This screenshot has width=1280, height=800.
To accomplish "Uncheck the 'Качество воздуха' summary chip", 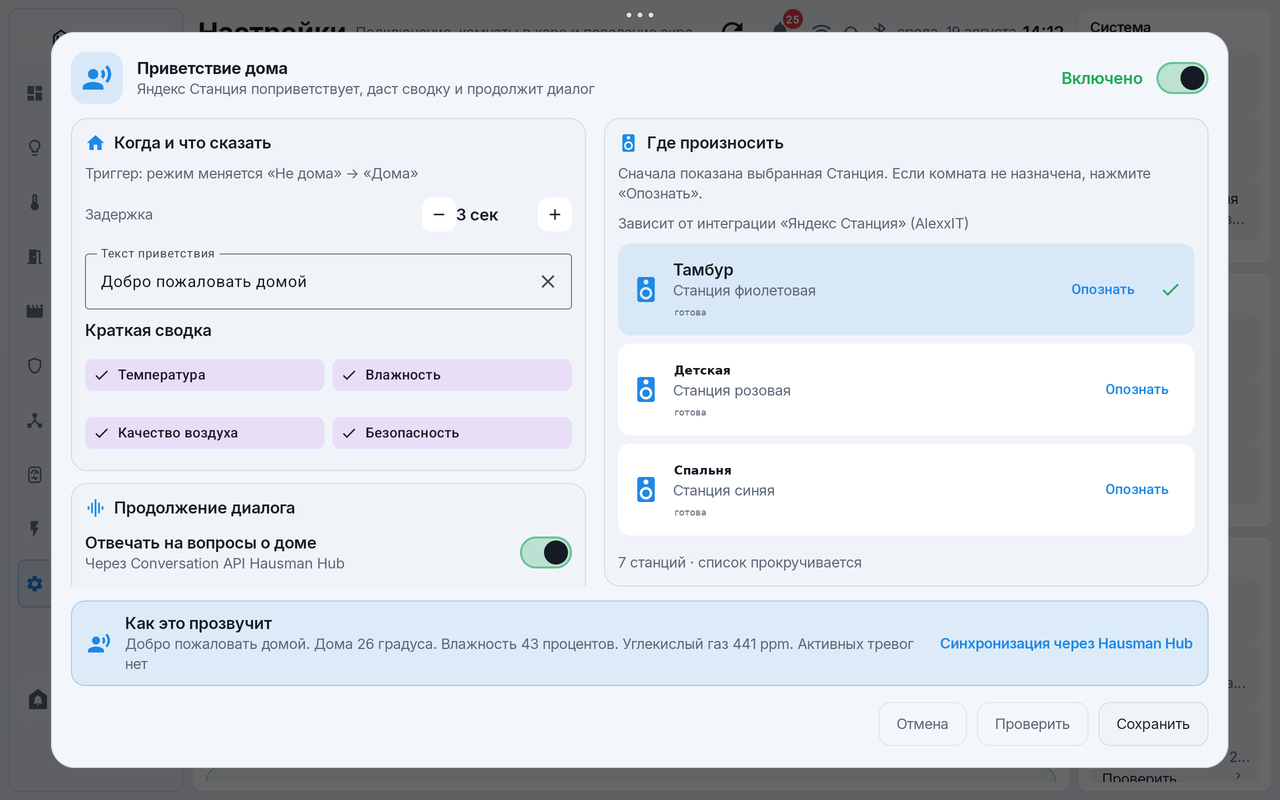I will click(204, 433).
